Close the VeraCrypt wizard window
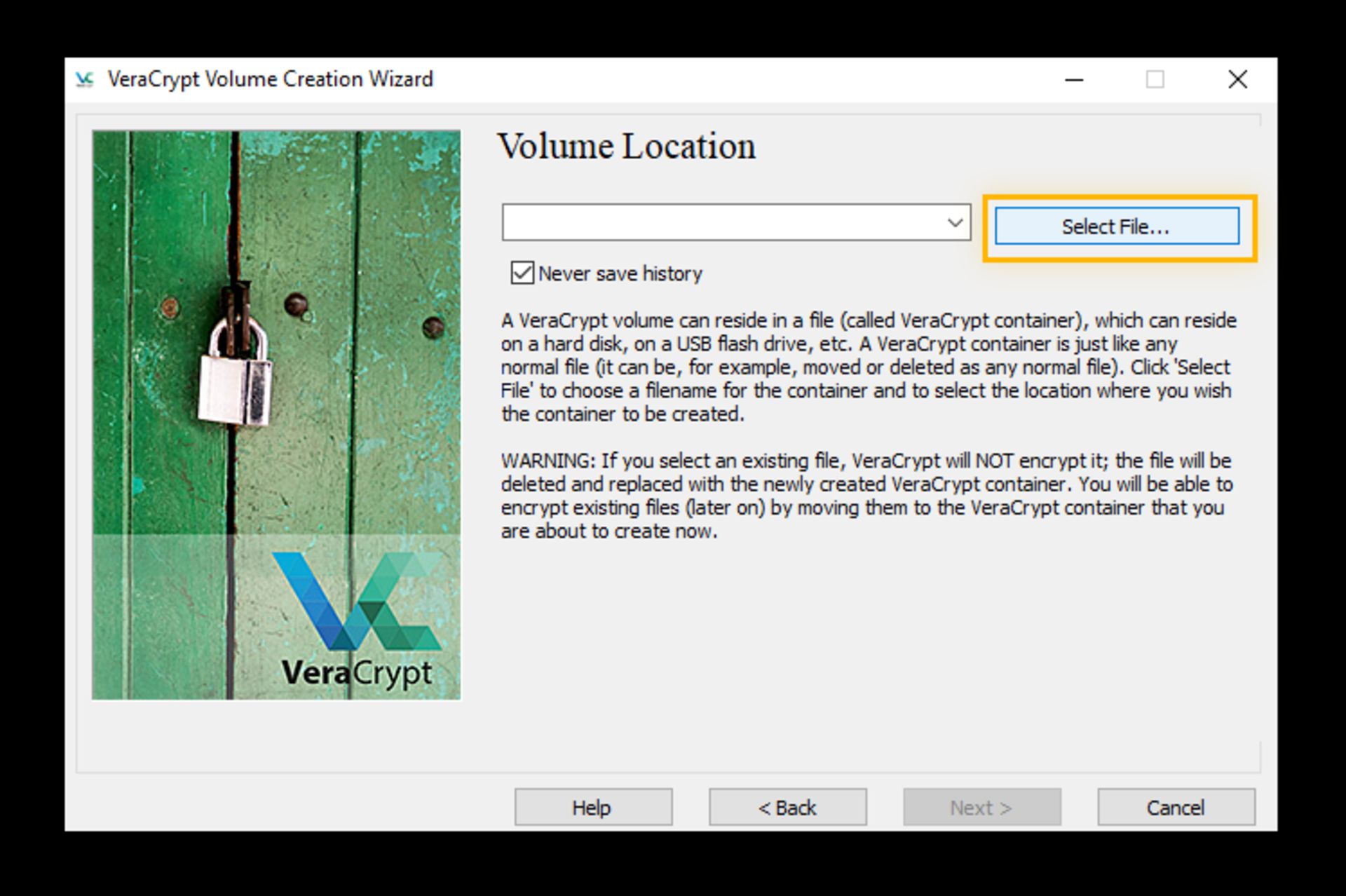 coord(1238,79)
